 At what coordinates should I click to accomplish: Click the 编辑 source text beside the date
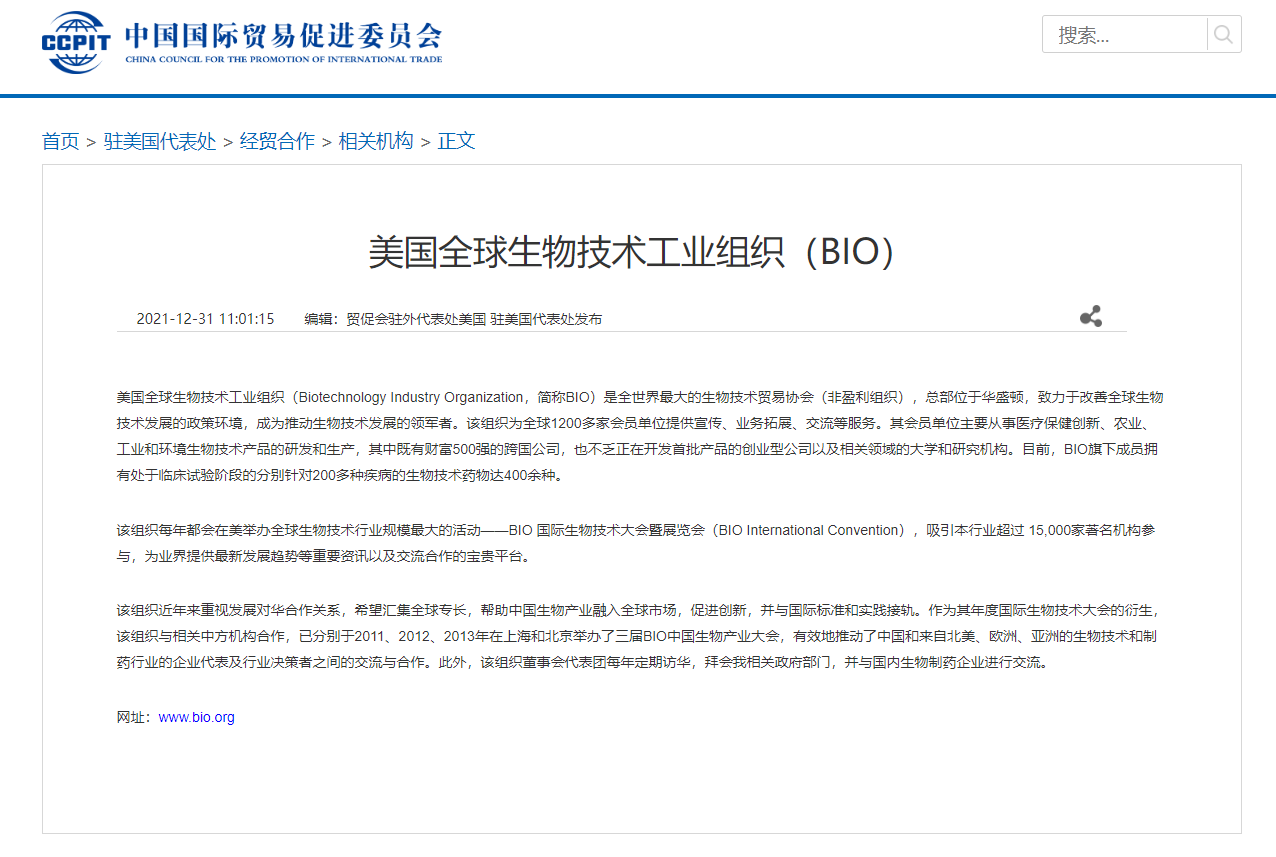pos(453,319)
